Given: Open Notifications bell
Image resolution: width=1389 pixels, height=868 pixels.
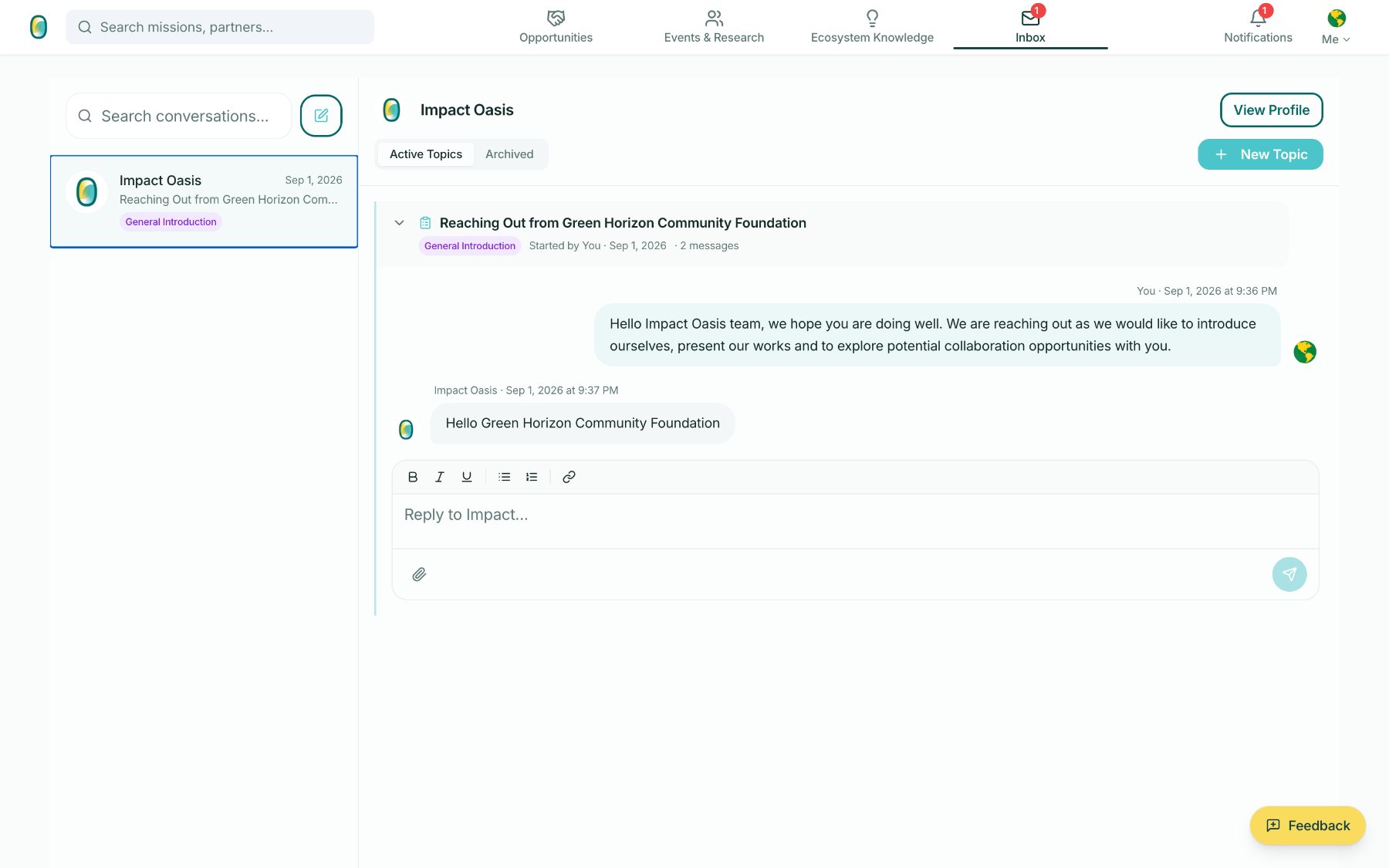Looking at the screenshot, I should pyautogui.click(x=1258, y=27).
